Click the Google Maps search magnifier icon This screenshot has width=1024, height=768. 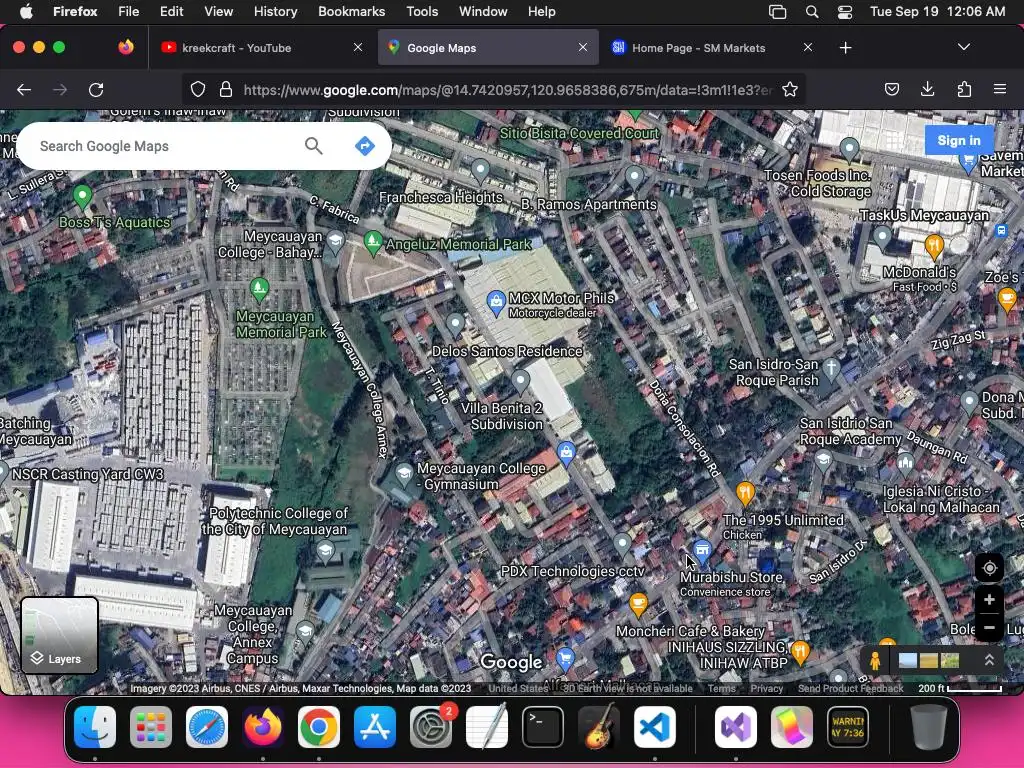313,146
